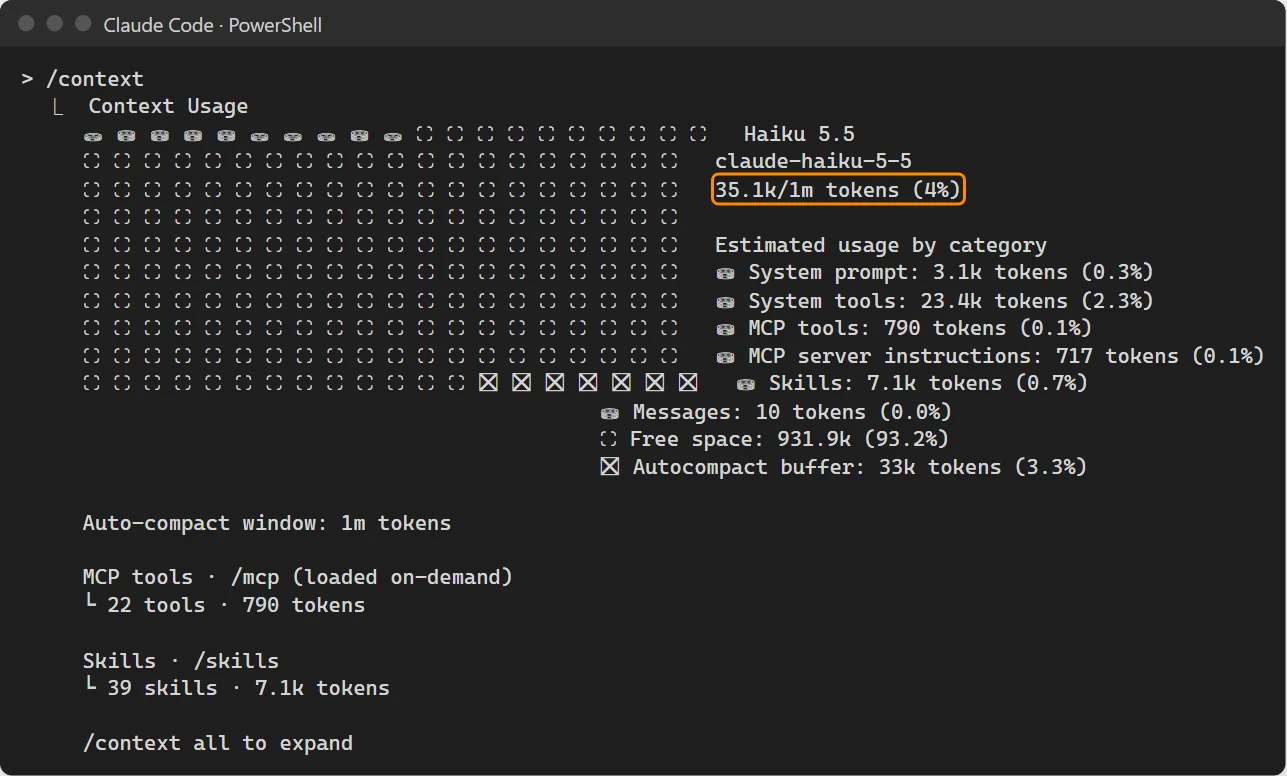Click the "Messages: 10 tokens (0.0%)" text
The height and width of the screenshot is (776, 1287).
point(792,412)
